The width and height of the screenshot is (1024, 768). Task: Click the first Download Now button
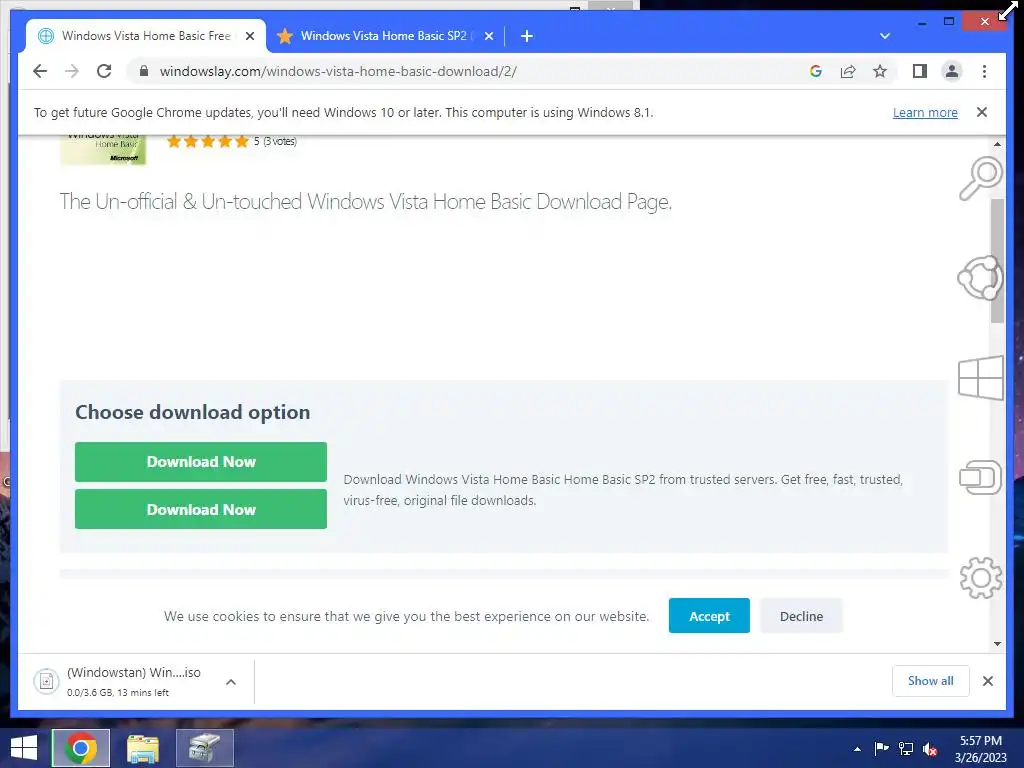coord(200,462)
